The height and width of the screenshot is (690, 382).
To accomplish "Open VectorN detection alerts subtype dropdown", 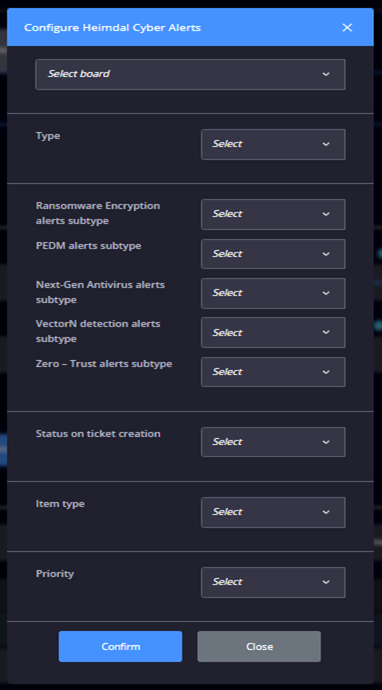I will click(273, 333).
